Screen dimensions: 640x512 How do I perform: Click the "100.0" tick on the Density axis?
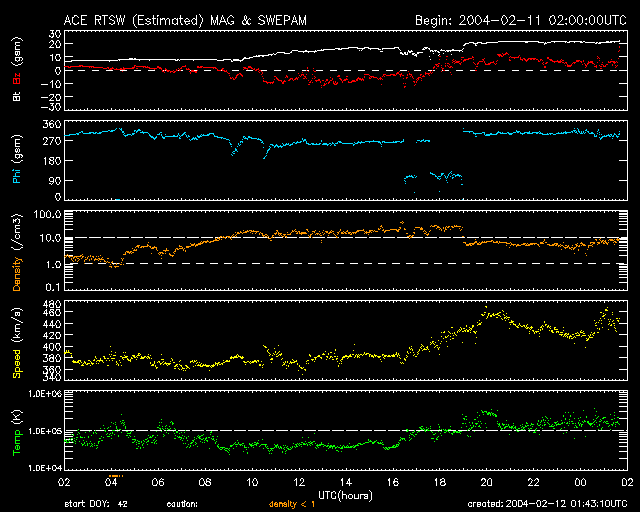tap(48, 214)
